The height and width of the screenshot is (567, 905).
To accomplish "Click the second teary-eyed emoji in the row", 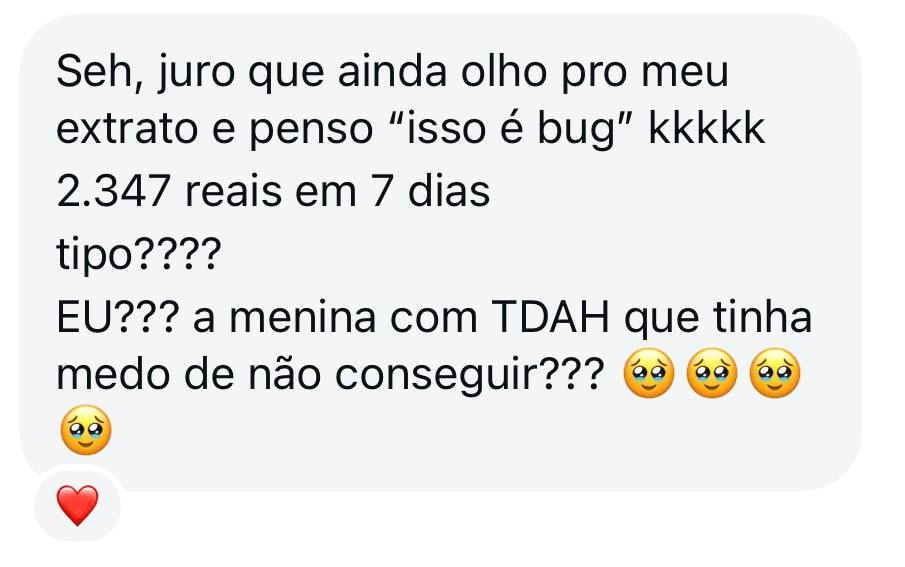I will point(712,373).
